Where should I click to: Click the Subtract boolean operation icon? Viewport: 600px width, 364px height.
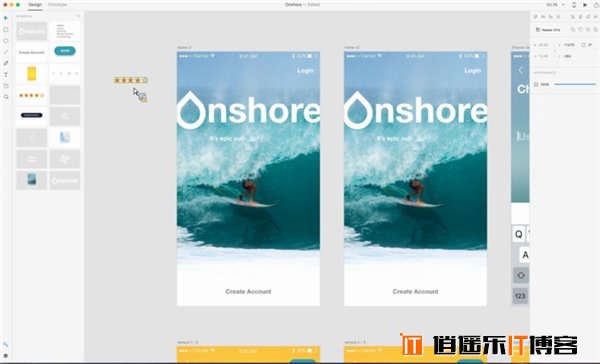(x=580, y=30)
